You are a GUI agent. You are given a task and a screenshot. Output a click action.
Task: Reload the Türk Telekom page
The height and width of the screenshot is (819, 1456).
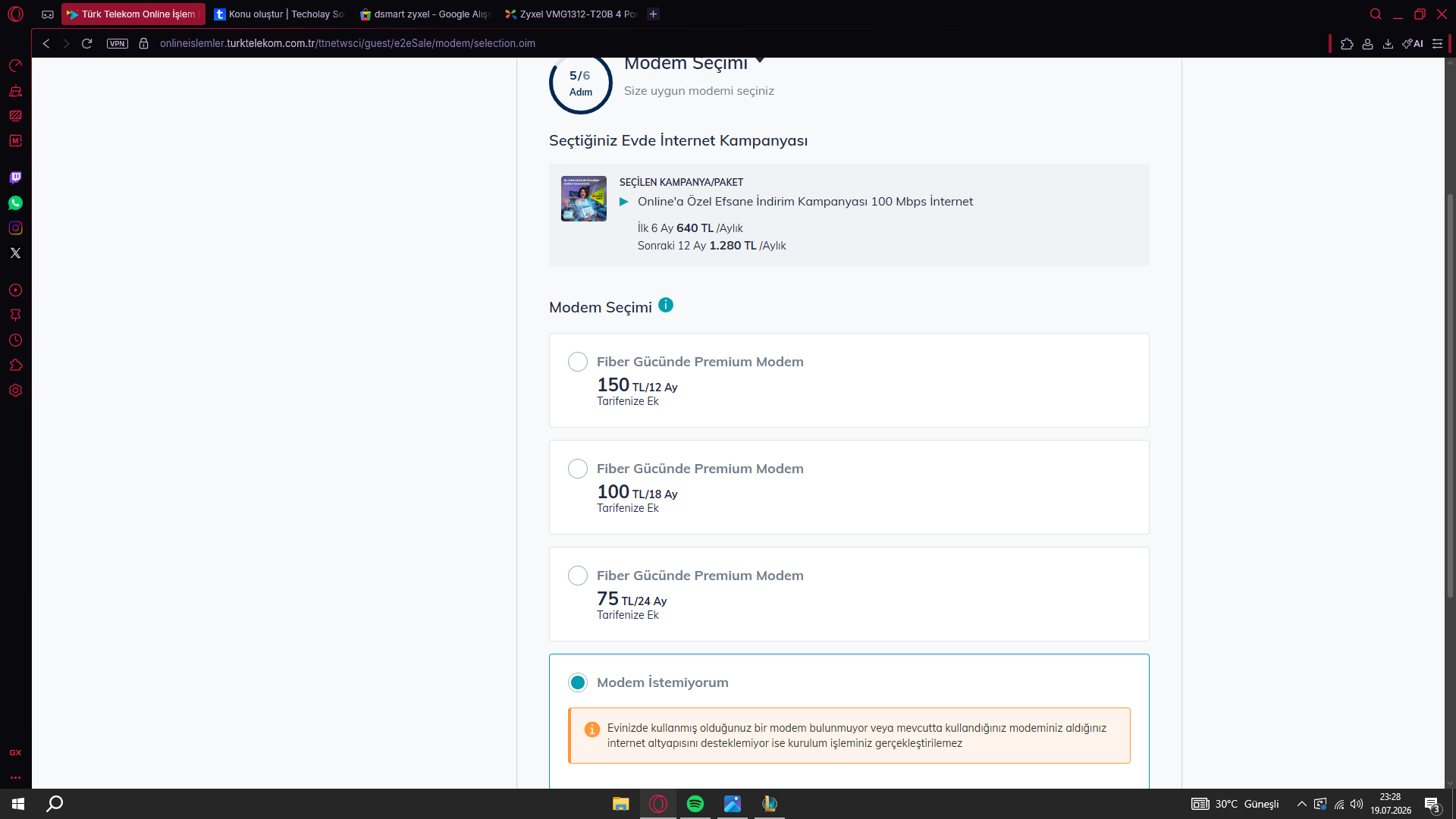tap(87, 43)
